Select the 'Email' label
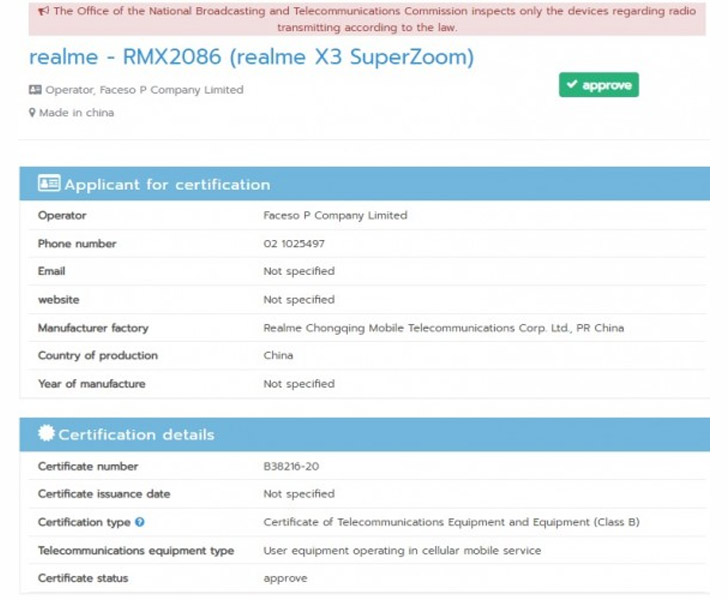This screenshot has height=600, width=728. [52, 271]
